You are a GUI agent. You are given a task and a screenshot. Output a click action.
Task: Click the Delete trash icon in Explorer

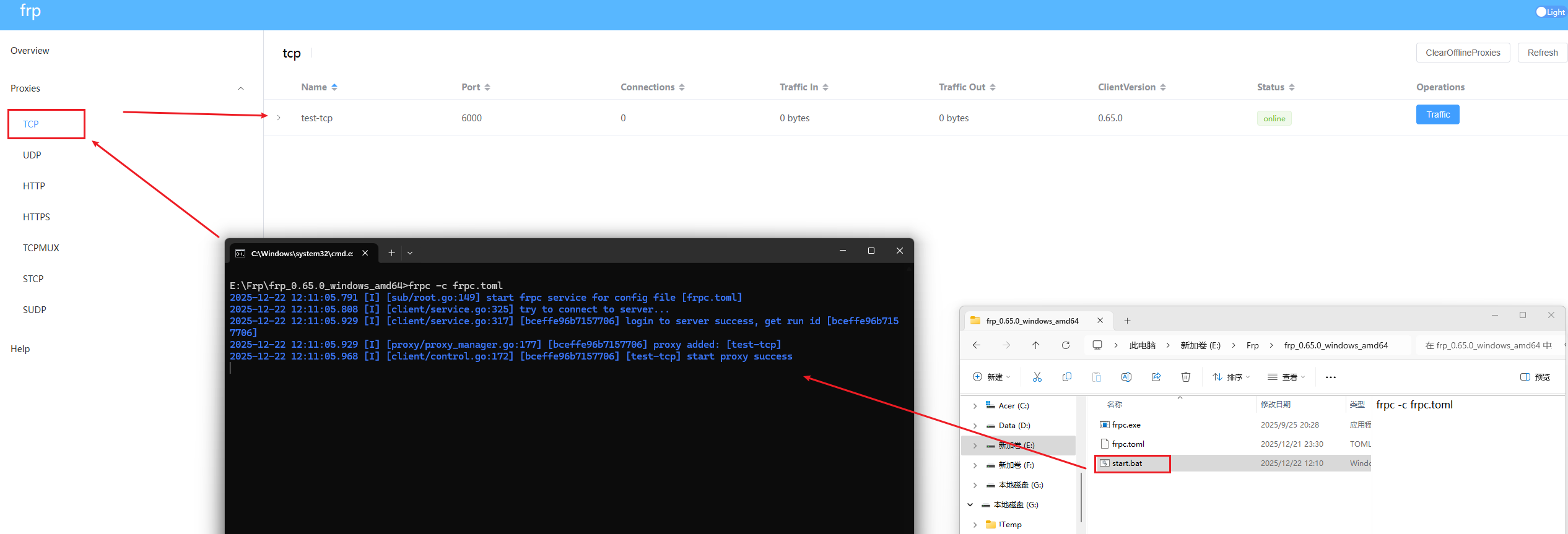pyautogui.click(x=1185, y=377)
